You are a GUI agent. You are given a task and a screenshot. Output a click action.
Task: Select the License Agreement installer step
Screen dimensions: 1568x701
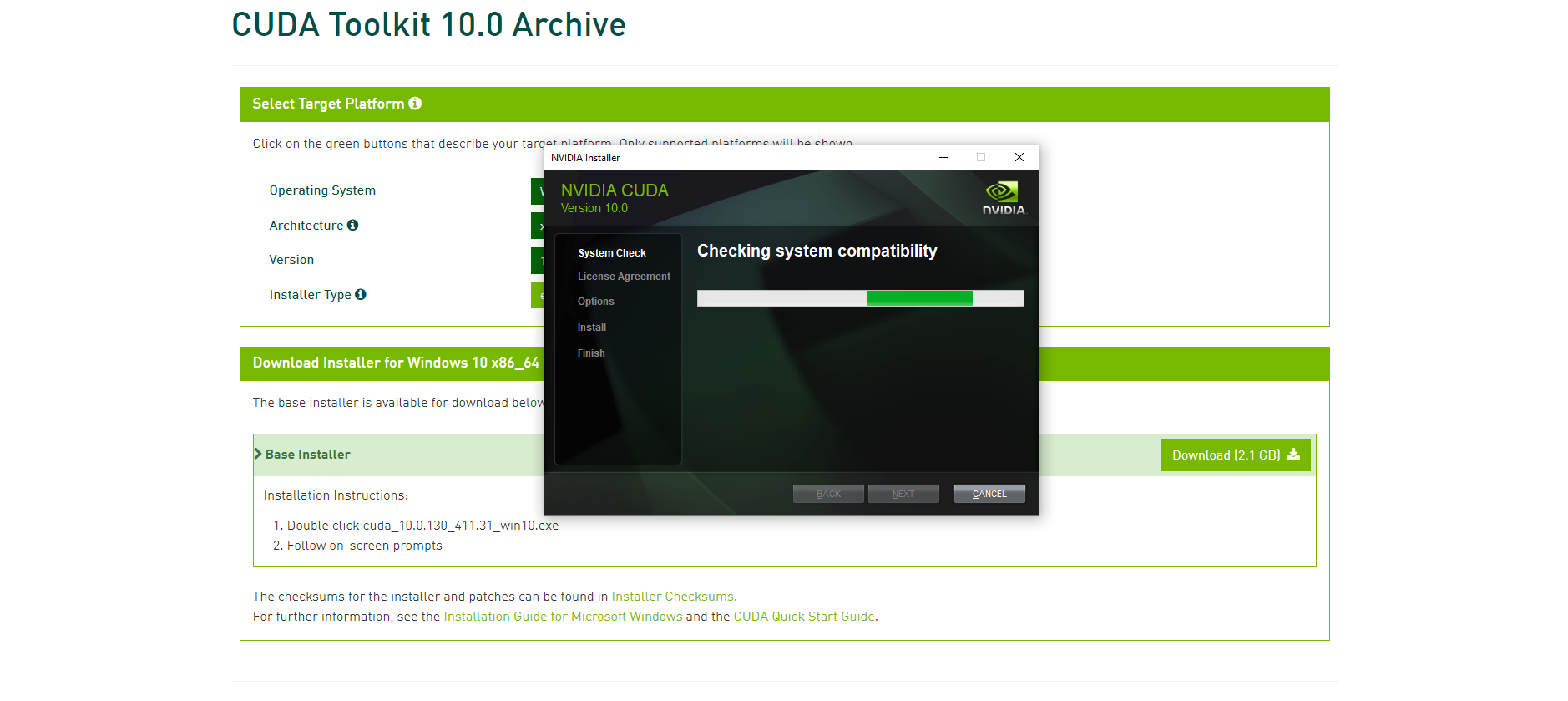click(x=624, y=277)
